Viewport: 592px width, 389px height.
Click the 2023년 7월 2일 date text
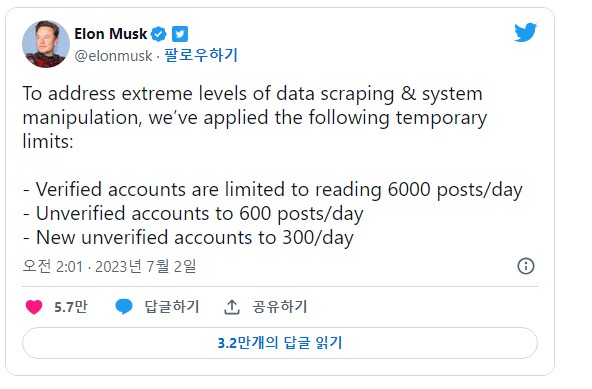click(x=145, y=266)
